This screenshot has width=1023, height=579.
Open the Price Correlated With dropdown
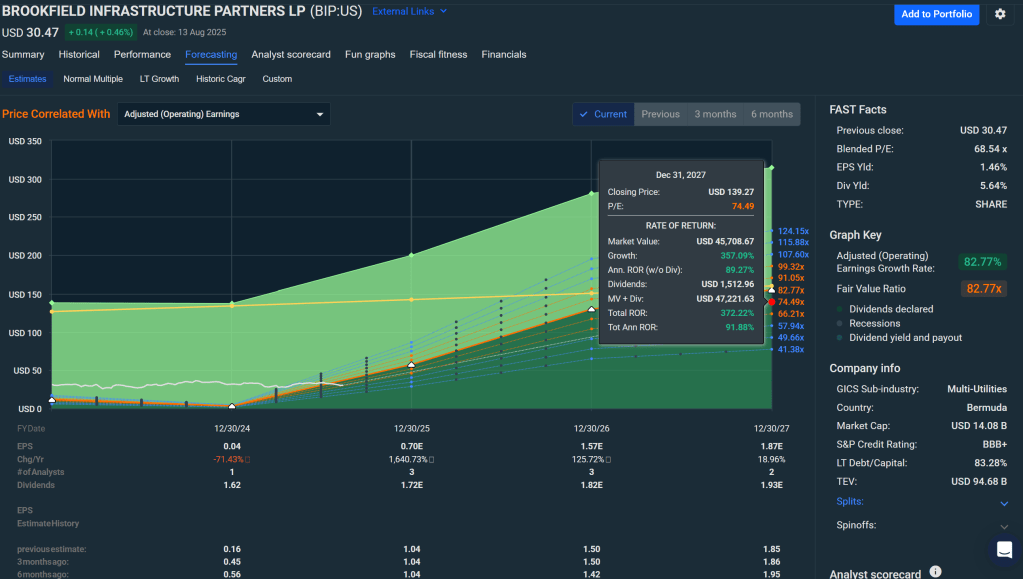pyautogui.click(x=224, y=114)
